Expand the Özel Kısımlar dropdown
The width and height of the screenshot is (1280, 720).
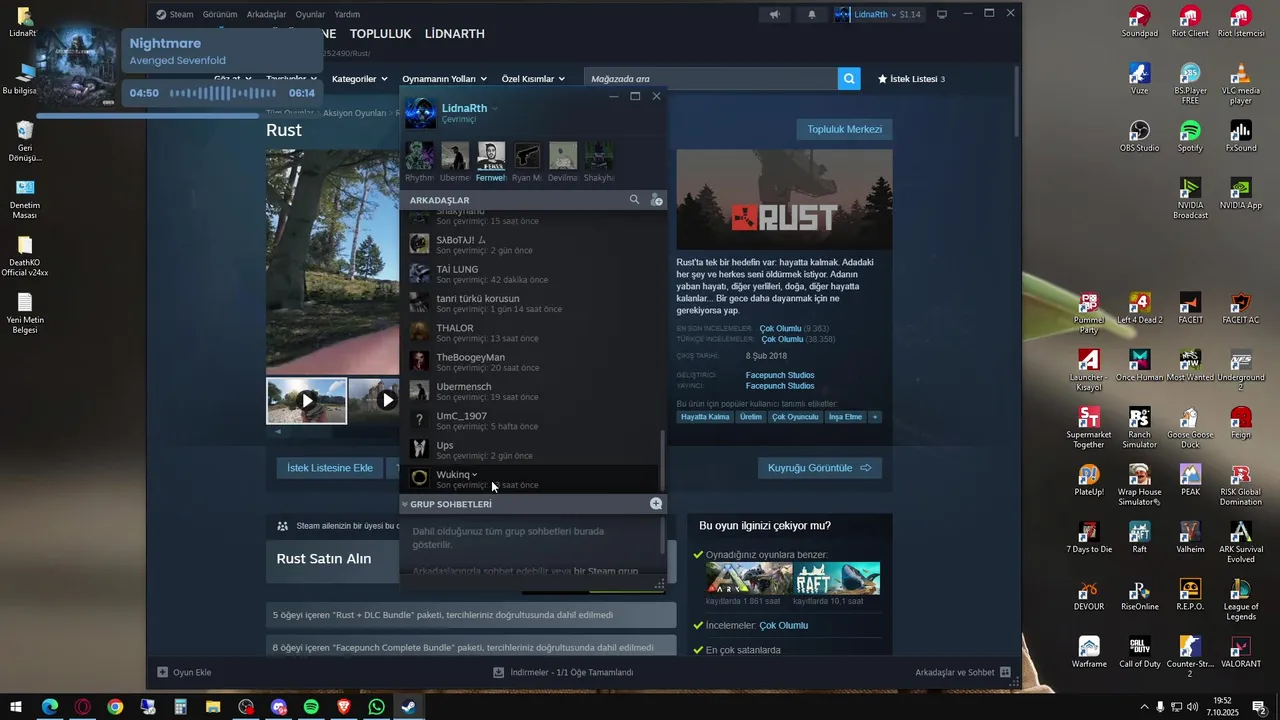click(x=533, y=79)
